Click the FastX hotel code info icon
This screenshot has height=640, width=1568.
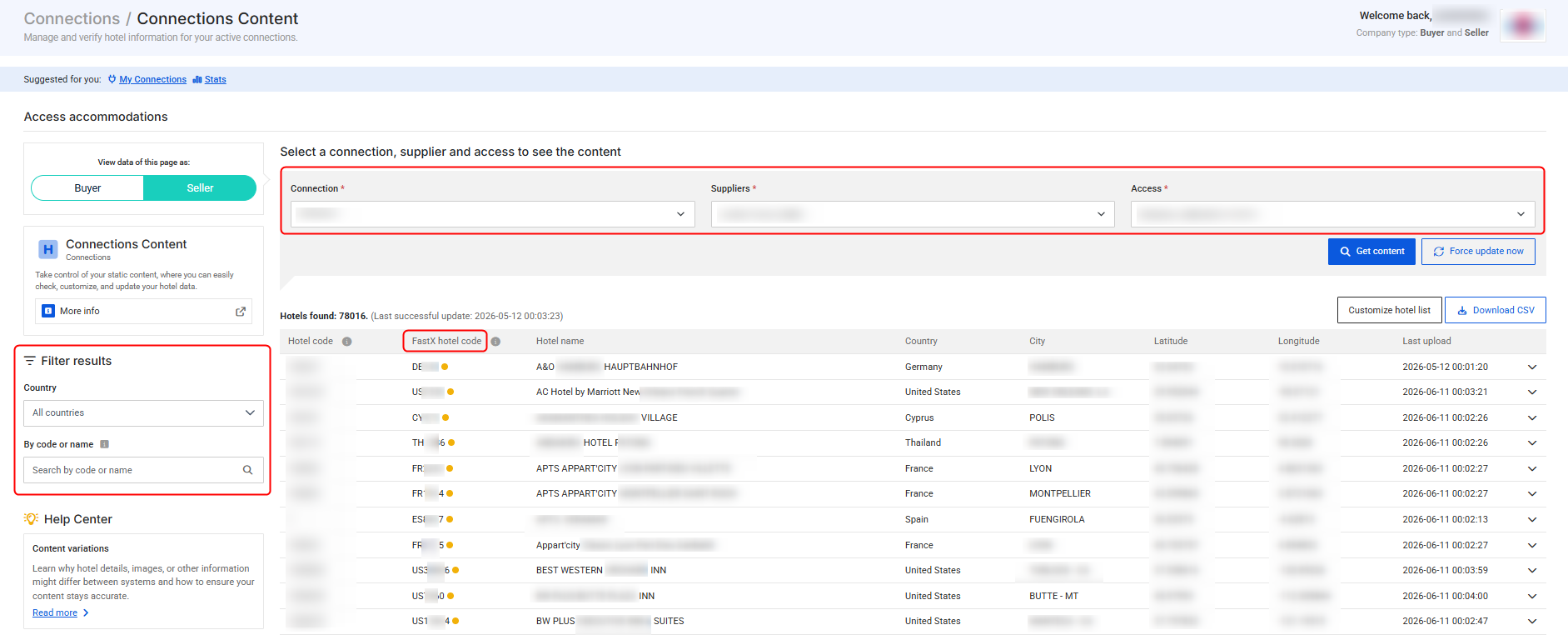(495, 342)
